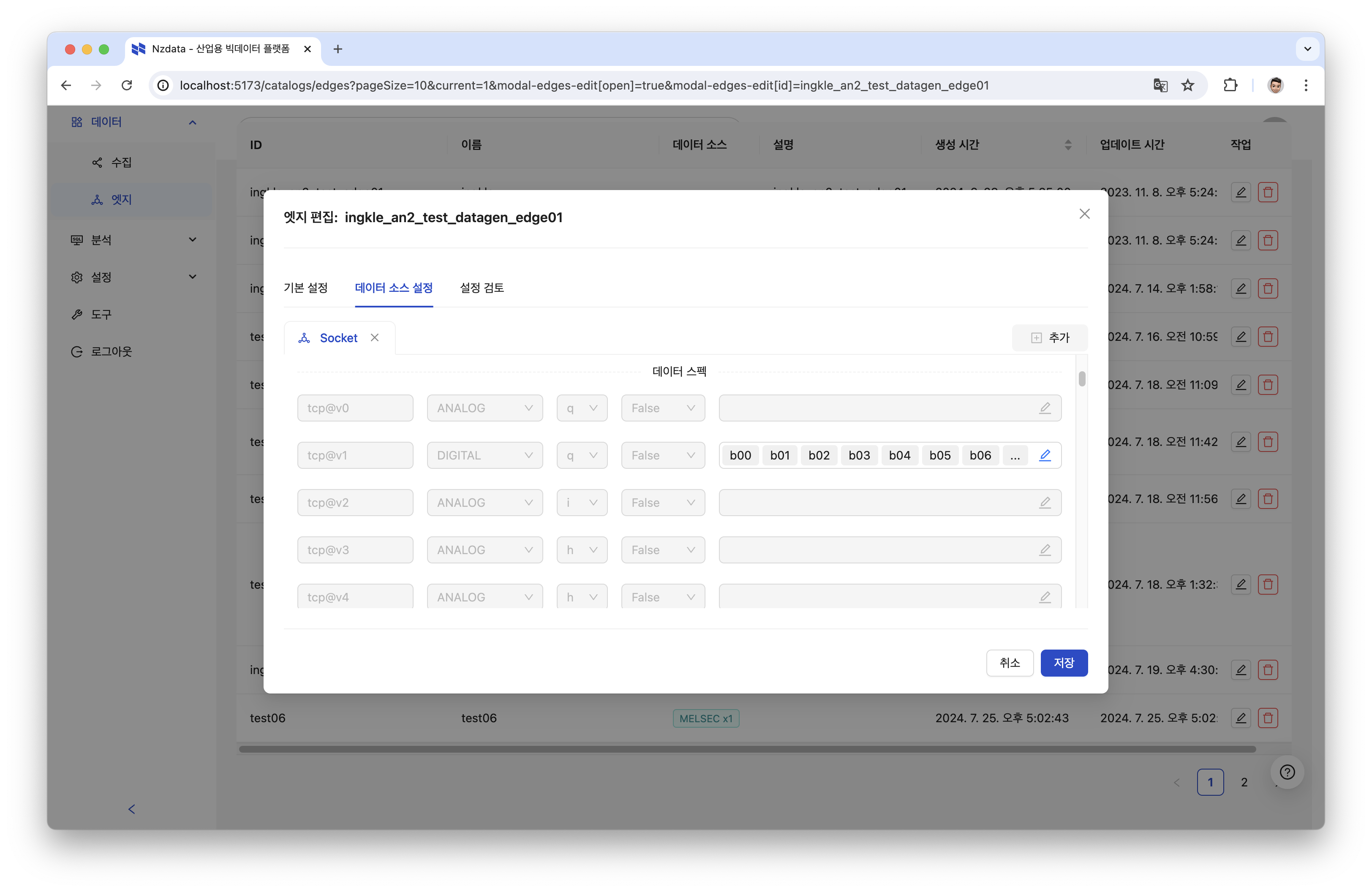Switch to 설정 검토 tab
The image size is (1372, 892).
pyautogui.click(x=482, y=288)
